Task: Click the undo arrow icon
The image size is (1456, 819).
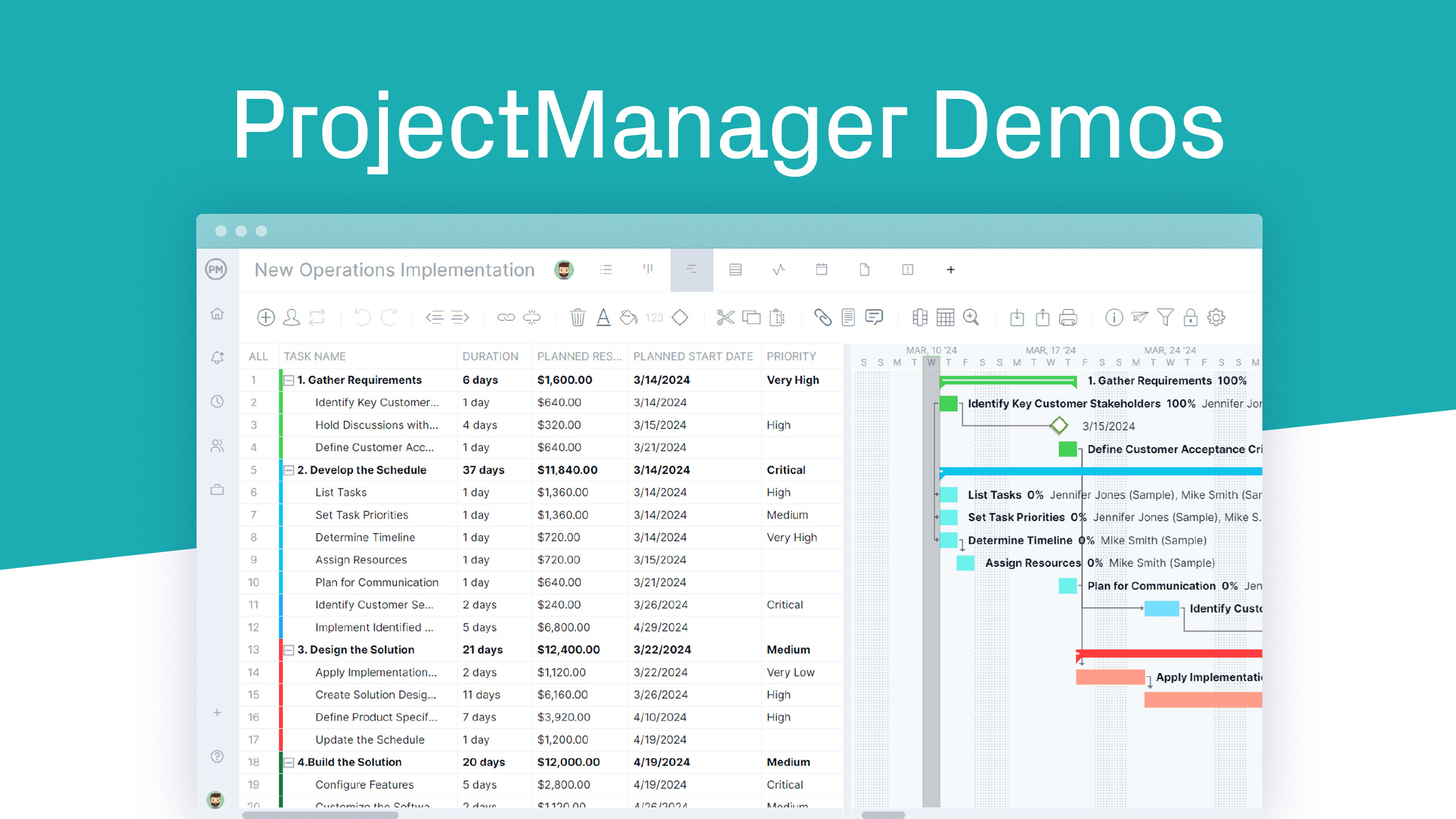Action: coord(362,317)
